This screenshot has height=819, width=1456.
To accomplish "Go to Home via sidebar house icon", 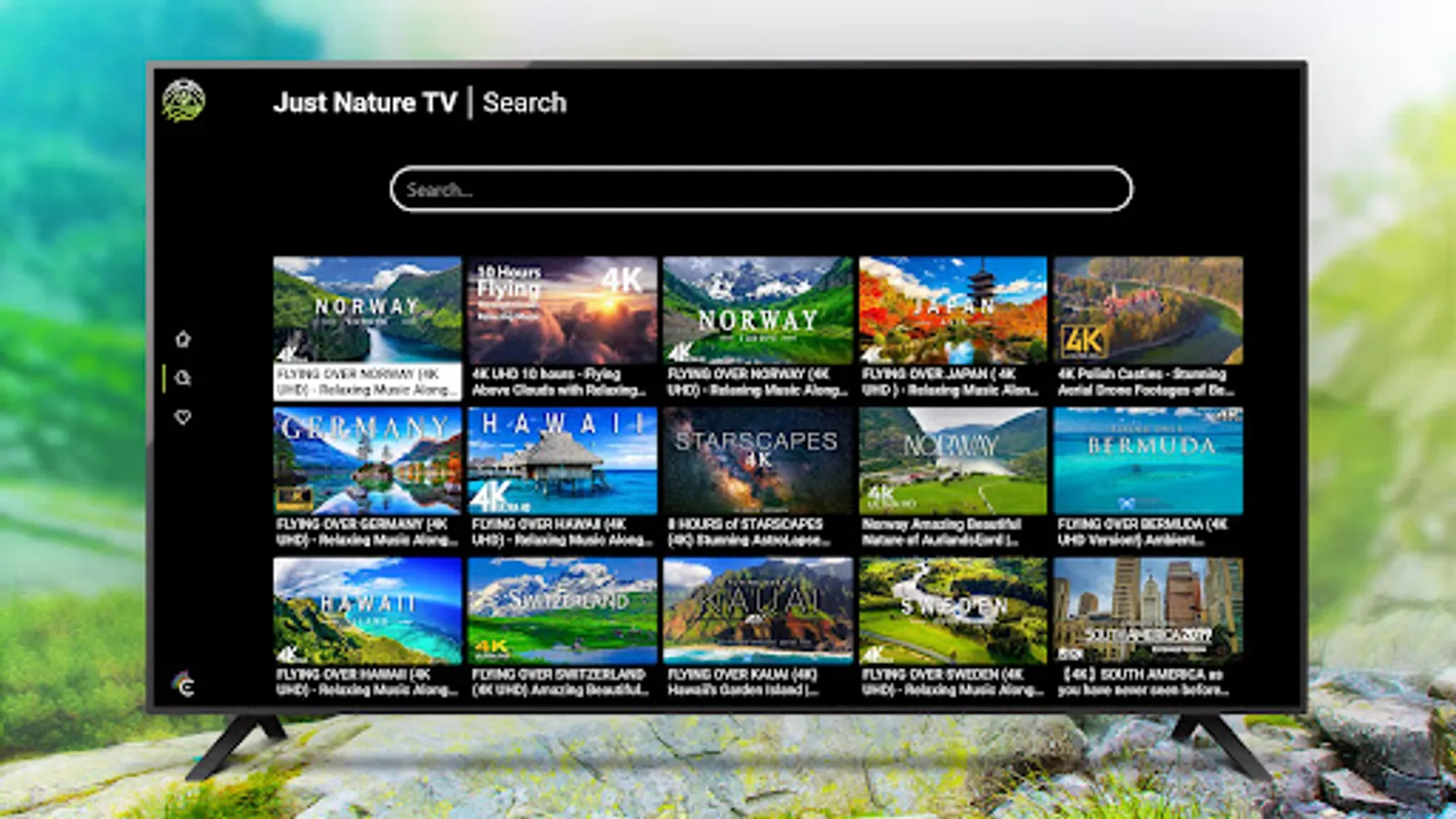I will coord(183,339).
